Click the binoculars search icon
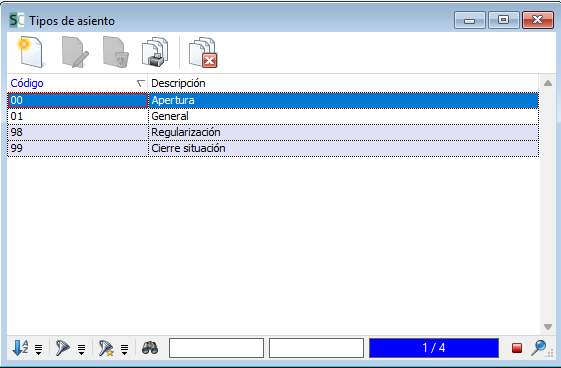This screenshot has width=561, height=368. coord(150,348)
